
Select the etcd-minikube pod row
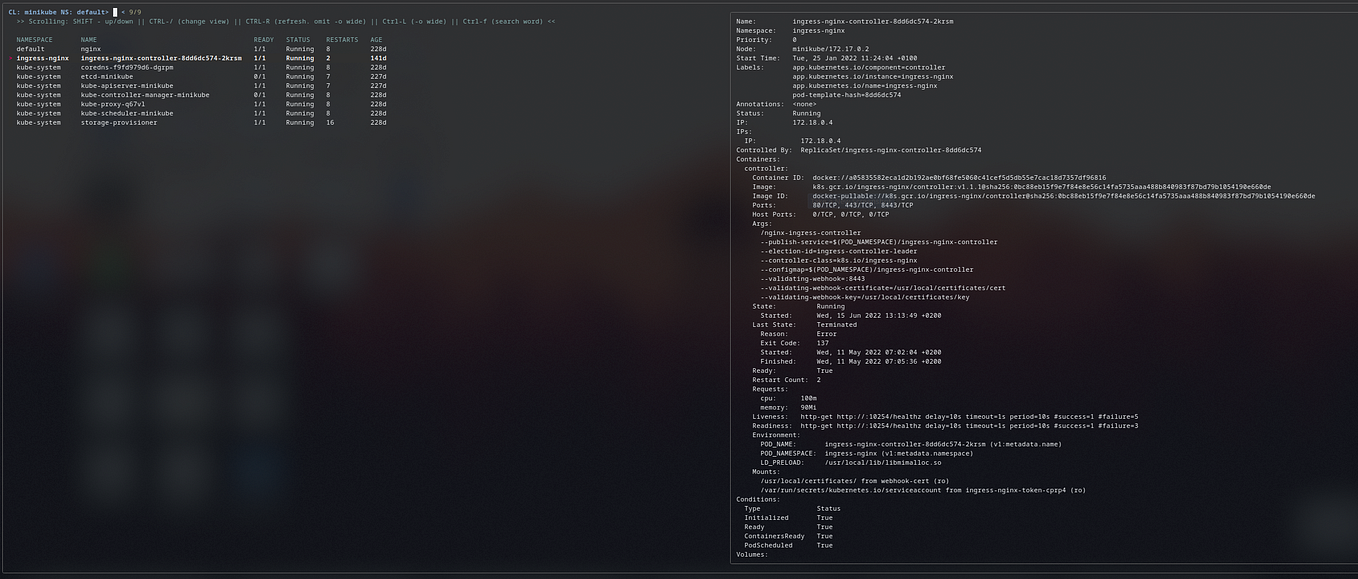(105, 76)
